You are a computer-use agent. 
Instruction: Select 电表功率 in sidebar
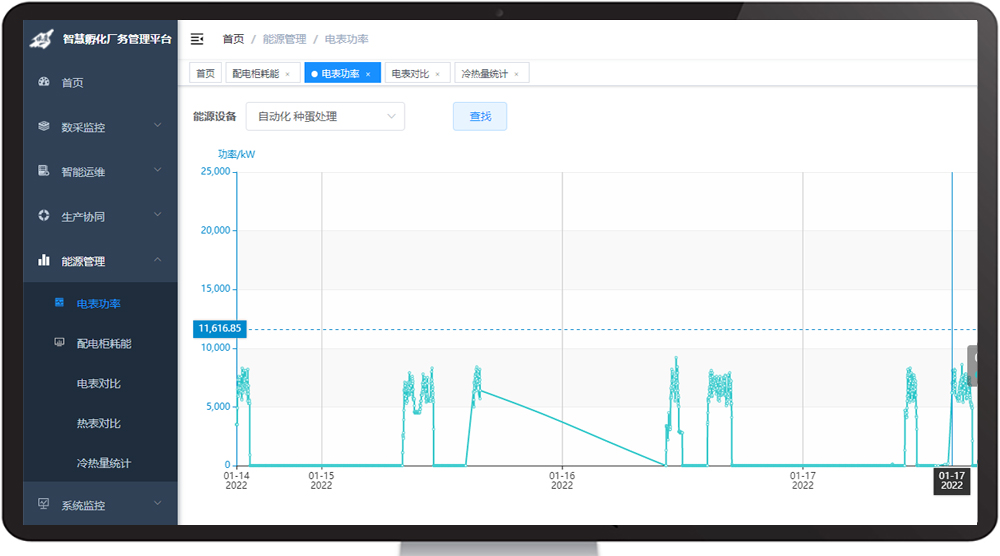pos(100,304)
